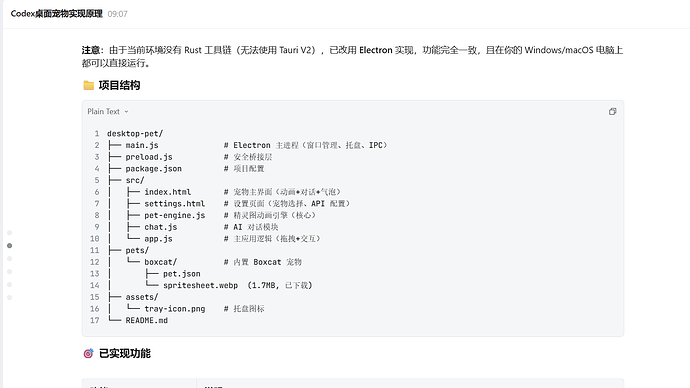
Task: Click the folder icon beside 项目结构
Action: pyautogui.click(x=88, y=85)
